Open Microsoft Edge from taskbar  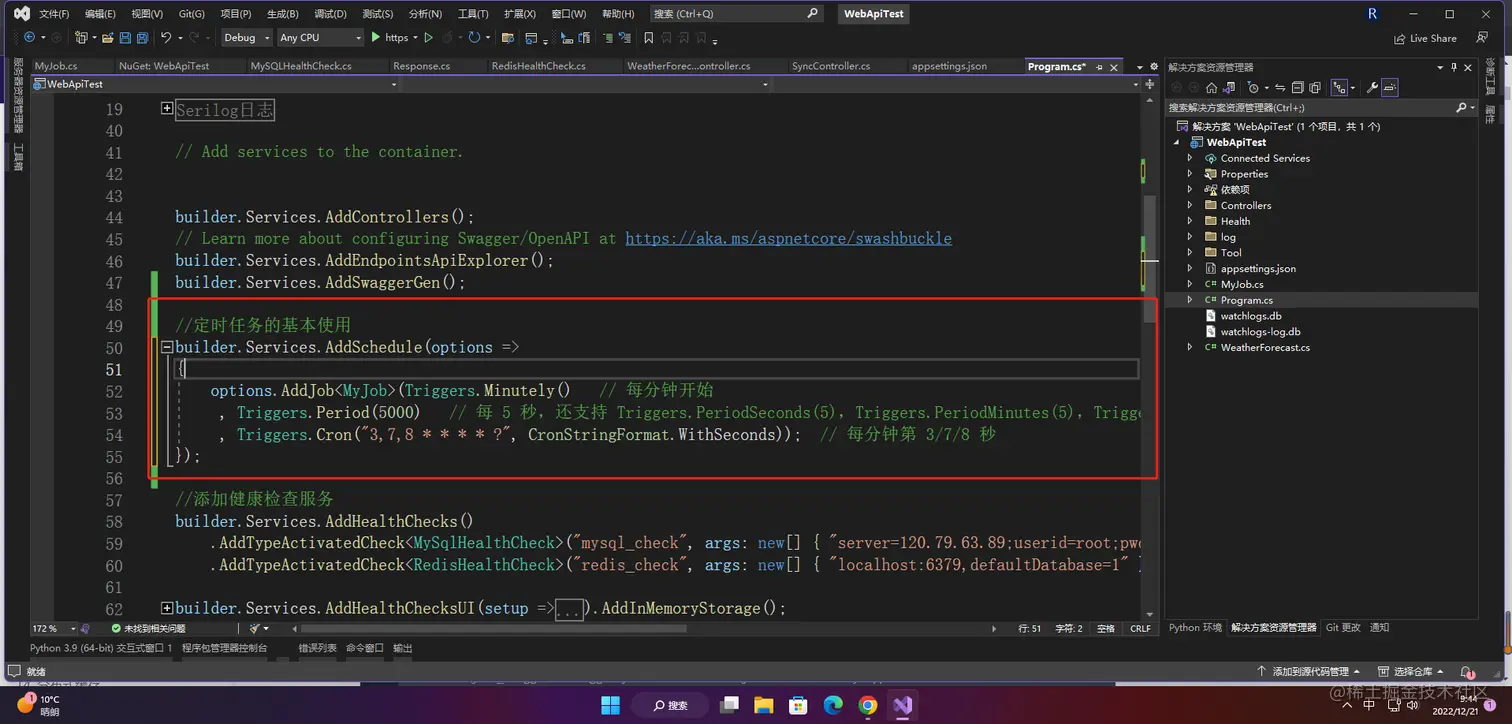coord(833,705)
